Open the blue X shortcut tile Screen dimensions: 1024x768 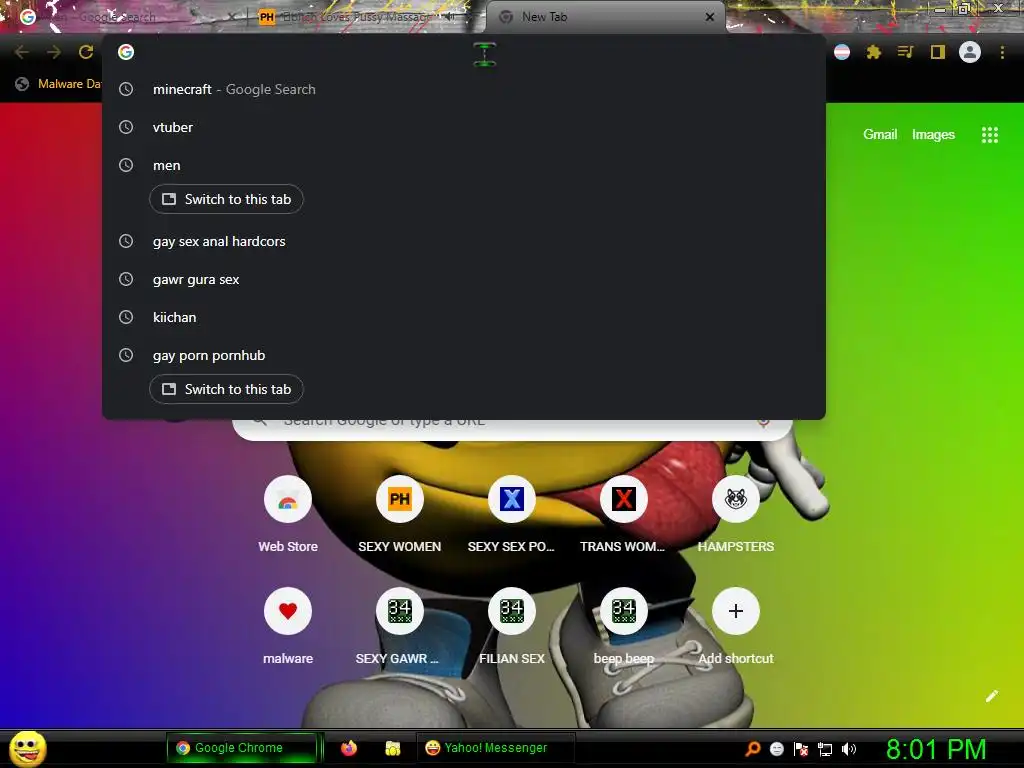tap(511, 515)
